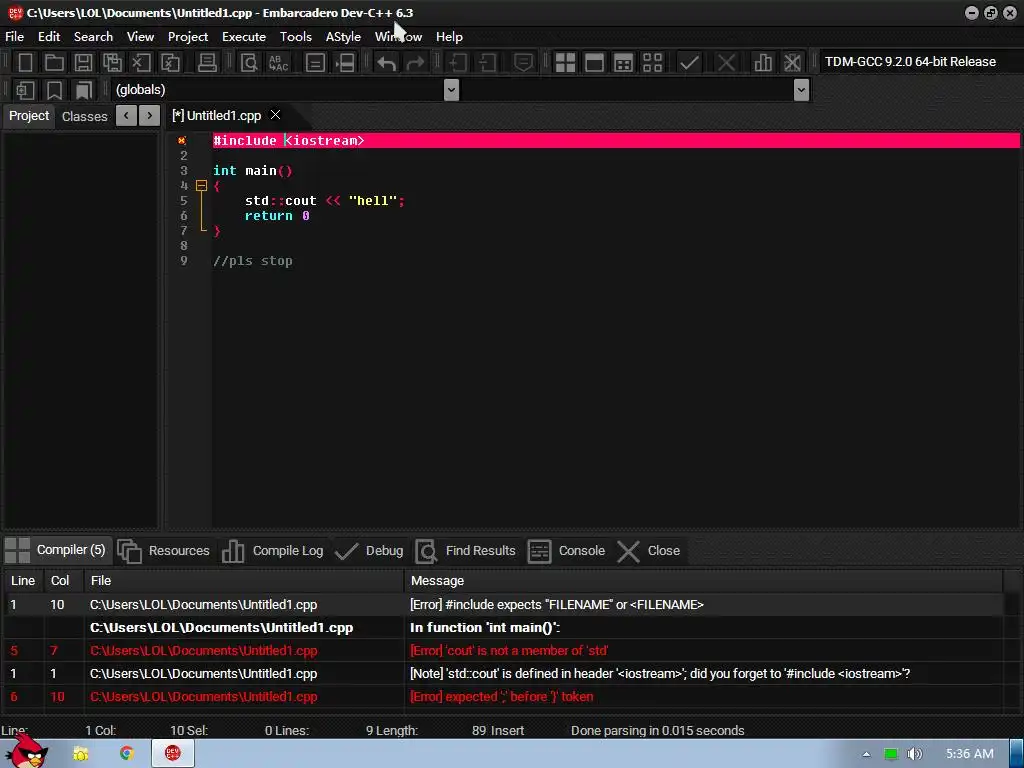Click the Find magnifier toolbar icon

tap(249, 63)
